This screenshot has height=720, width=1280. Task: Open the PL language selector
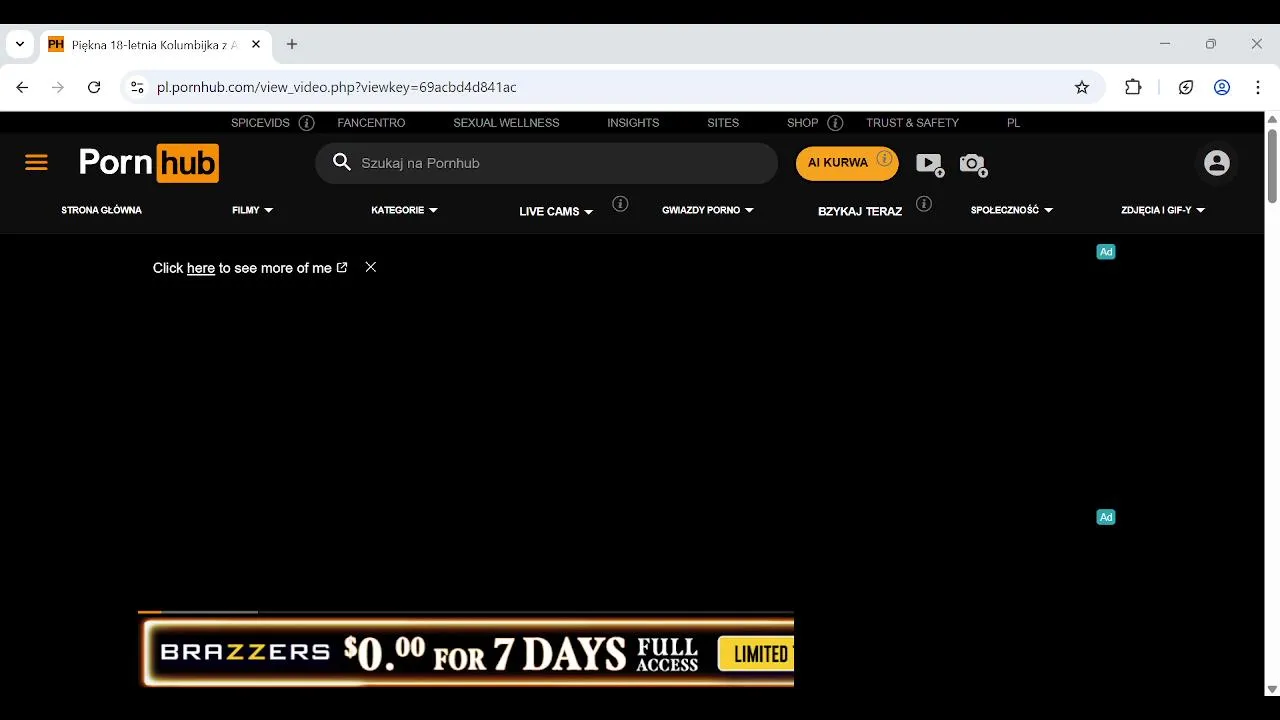pos(1013,123)
